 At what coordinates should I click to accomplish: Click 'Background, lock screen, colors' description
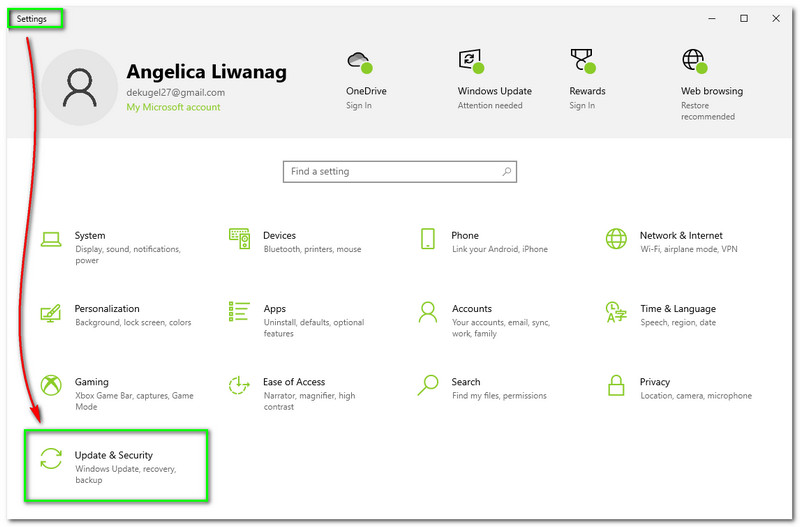pos(133,322)
